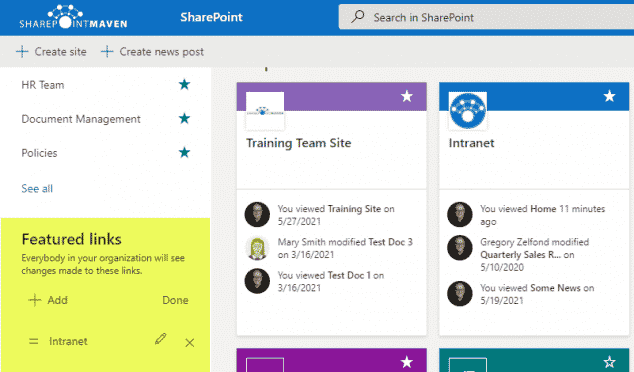This screenshot has width=634, height=372.
Task: Click the Search in SharePoint field
Action: coord(486,17)
